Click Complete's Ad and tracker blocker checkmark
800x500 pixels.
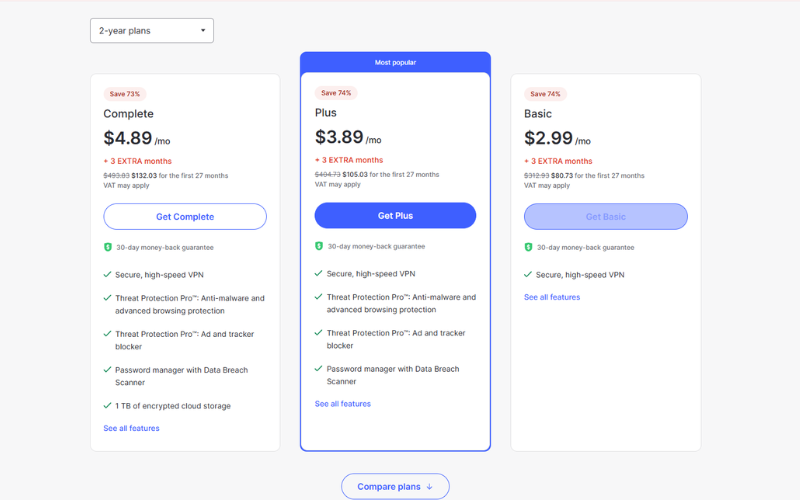point(107,334)
